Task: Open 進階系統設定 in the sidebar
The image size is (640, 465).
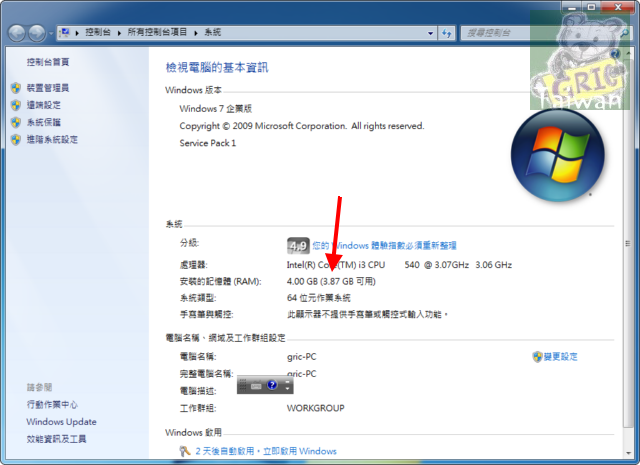Action: pos(52,139)
